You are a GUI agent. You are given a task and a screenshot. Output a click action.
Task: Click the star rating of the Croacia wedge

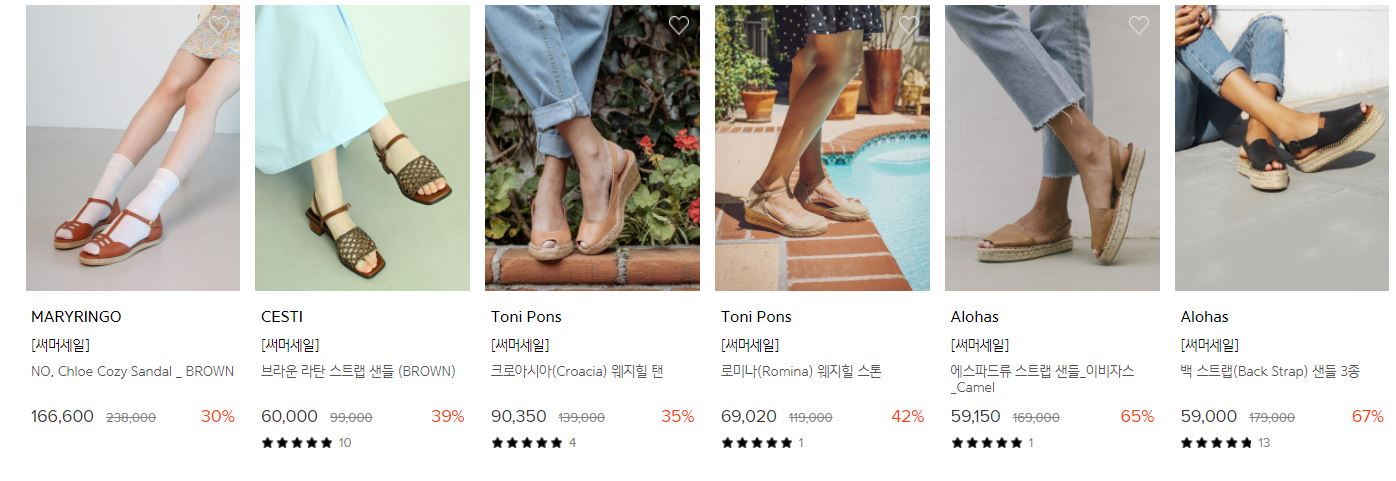(527, 443)
